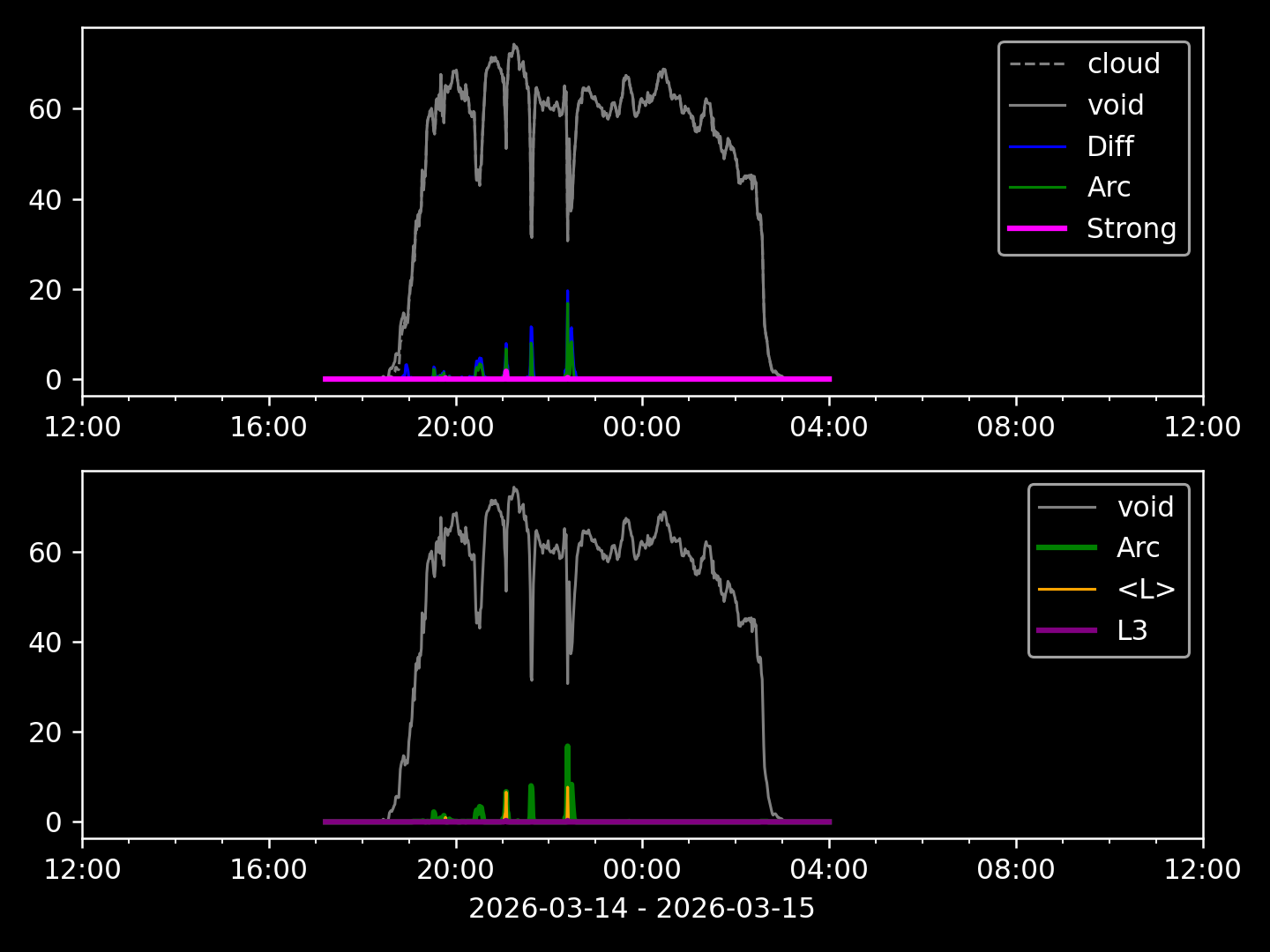Screen dimensions: 1270x952
Task: Click the '<L>' legend label in bottom chart
Action: 1146,589
